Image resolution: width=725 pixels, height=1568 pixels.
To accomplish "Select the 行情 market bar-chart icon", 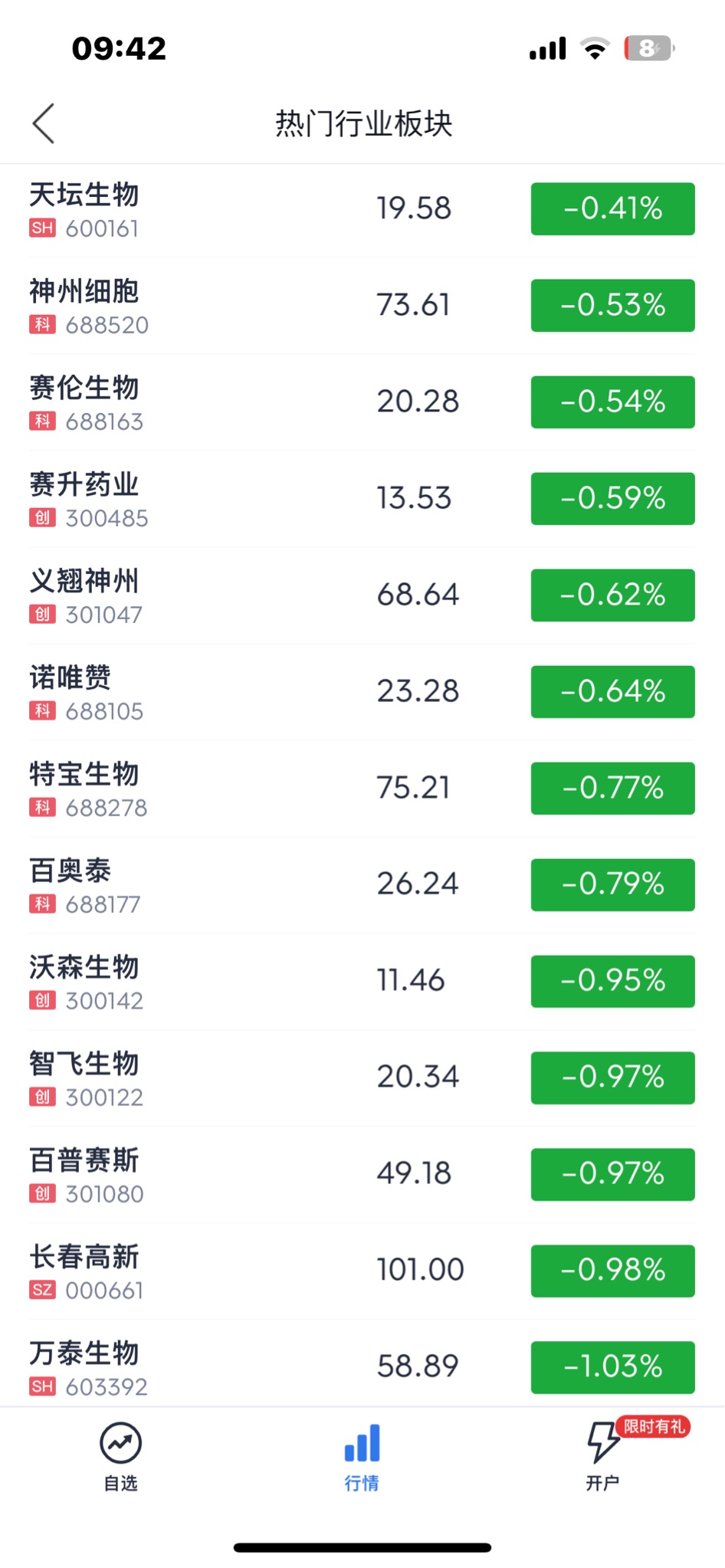I will pyautogui.click(x=362, y=1443).
